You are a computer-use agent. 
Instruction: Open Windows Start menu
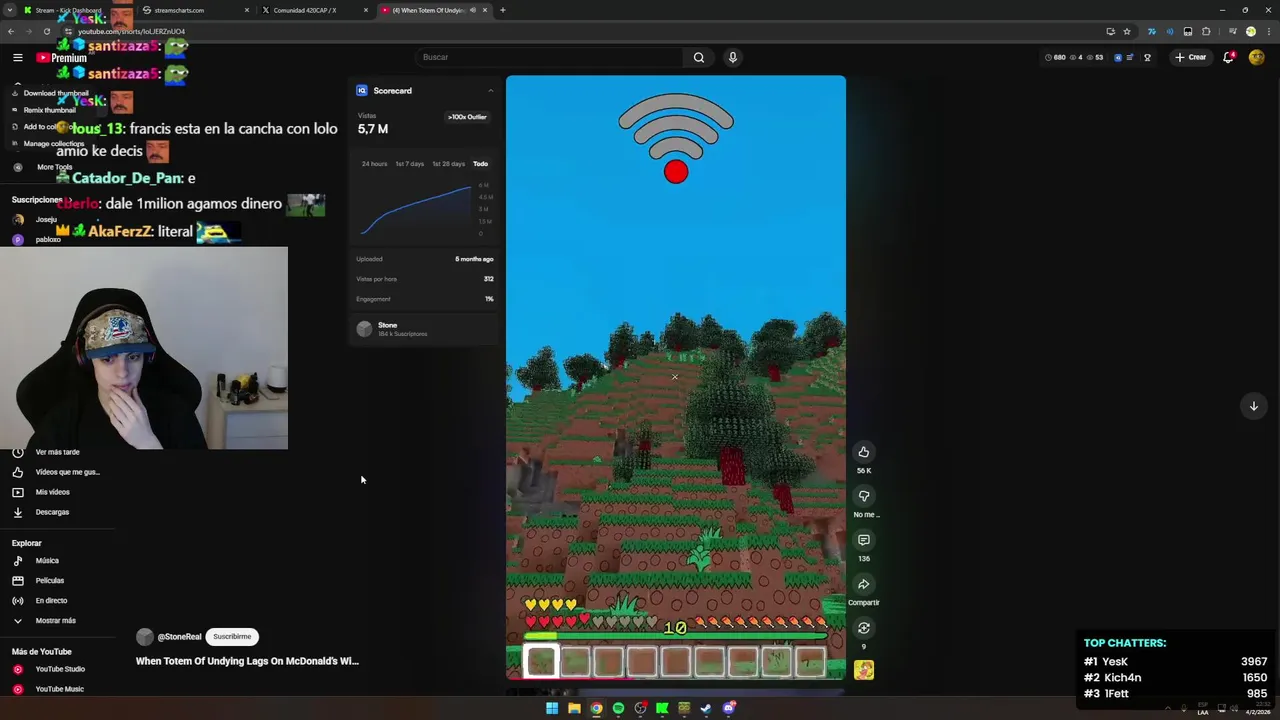552,708
